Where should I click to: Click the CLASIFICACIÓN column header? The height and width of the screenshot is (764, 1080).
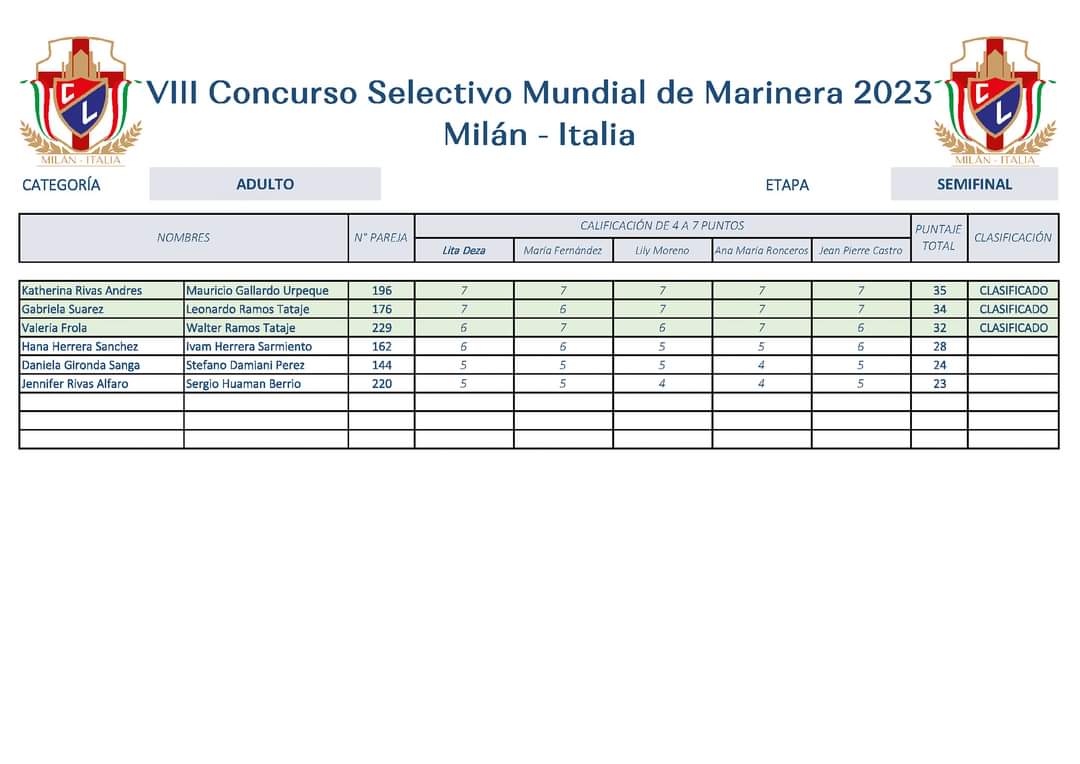point(1012,238)
